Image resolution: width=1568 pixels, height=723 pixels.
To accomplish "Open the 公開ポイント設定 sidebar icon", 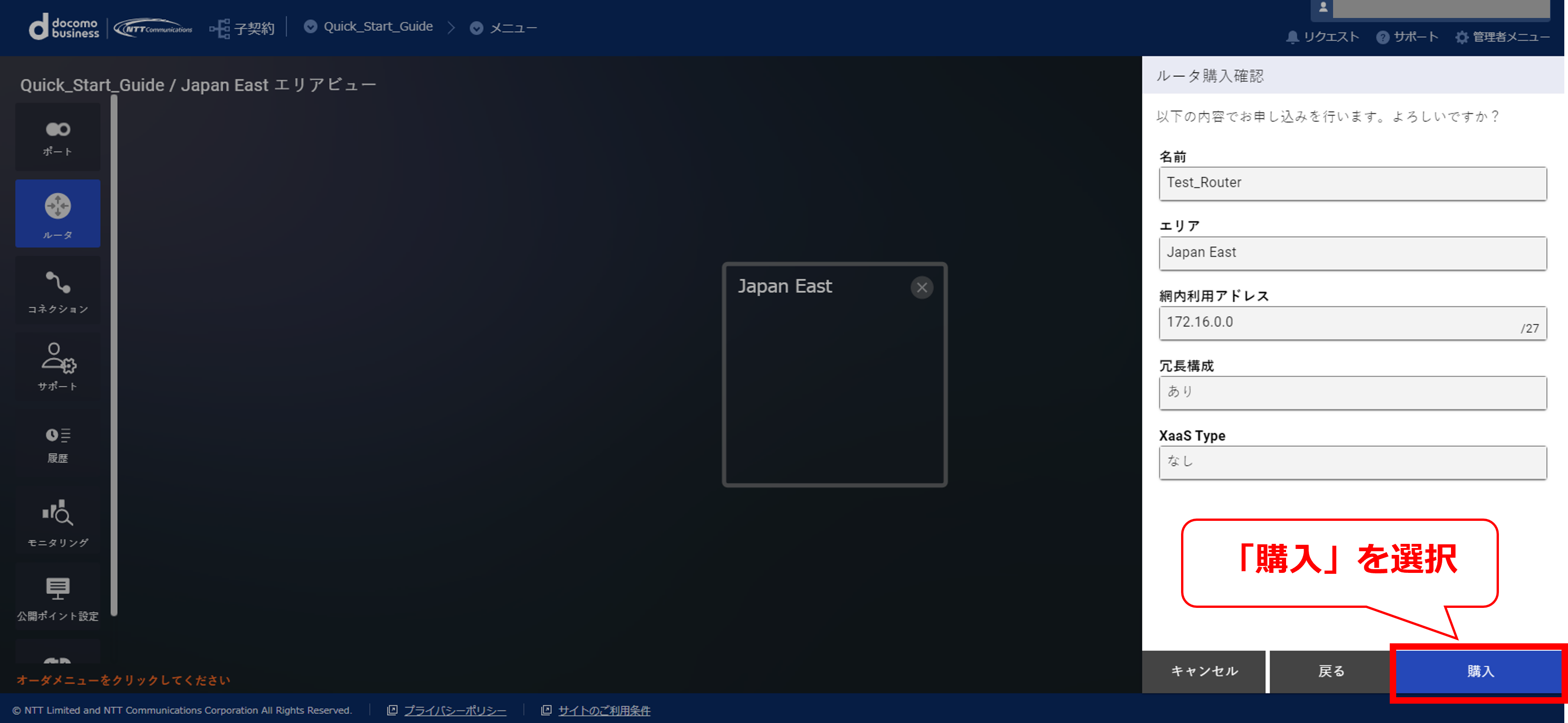I will pos(58,597).
